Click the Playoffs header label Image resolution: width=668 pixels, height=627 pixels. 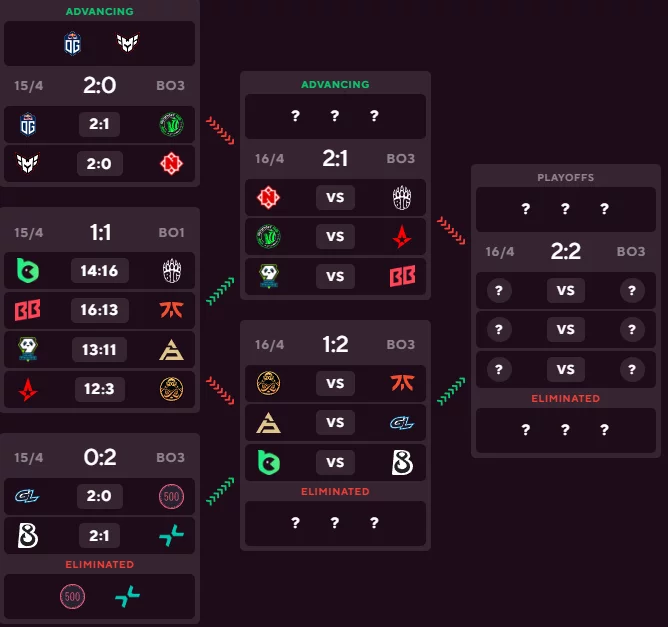[x=565, y=177]
